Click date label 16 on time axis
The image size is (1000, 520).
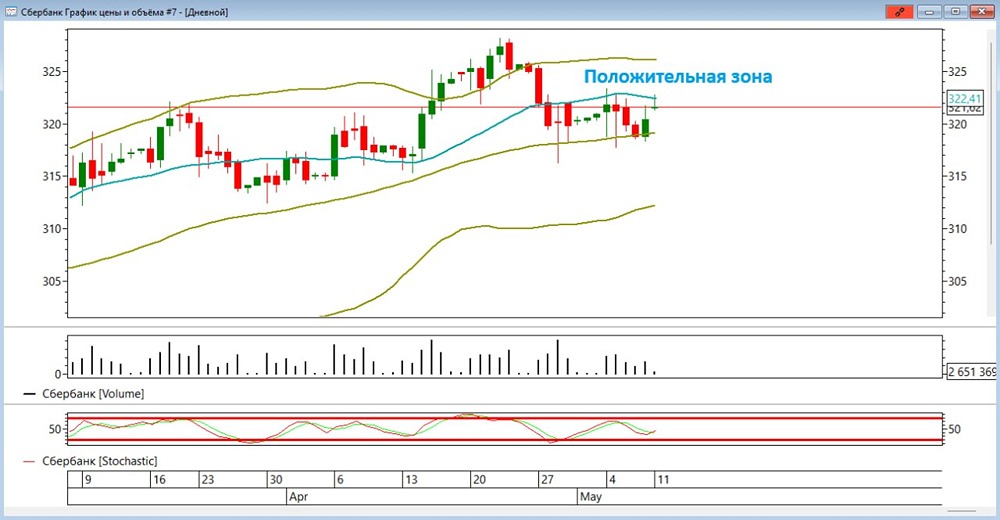[x=159, y=479]
